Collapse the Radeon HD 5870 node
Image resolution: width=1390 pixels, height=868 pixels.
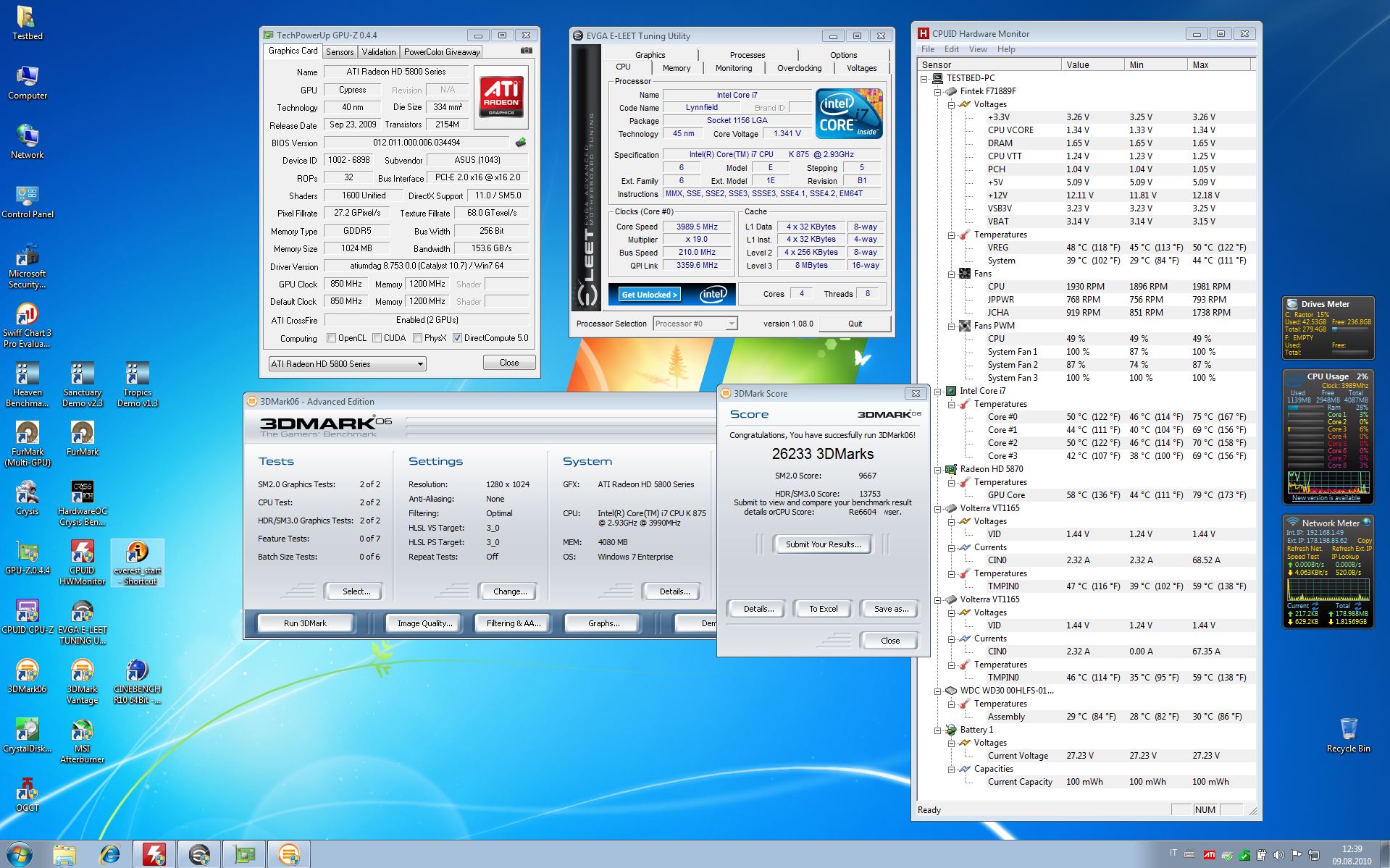[937, 469]
